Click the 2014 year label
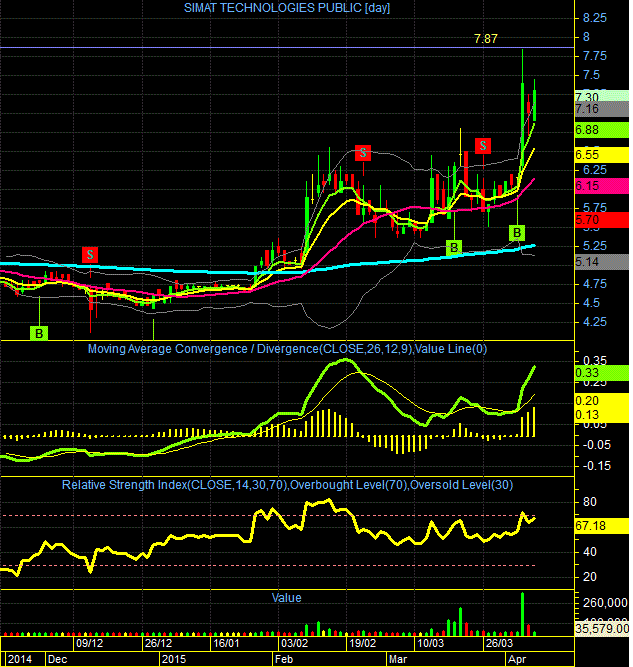Image resolution: width=633 pixels, height=667 pixels. (20, 659)
